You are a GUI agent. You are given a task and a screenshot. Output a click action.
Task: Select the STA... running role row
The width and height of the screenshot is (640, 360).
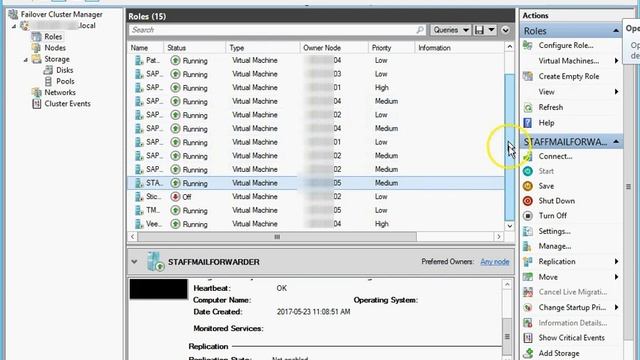pos(316,183)
